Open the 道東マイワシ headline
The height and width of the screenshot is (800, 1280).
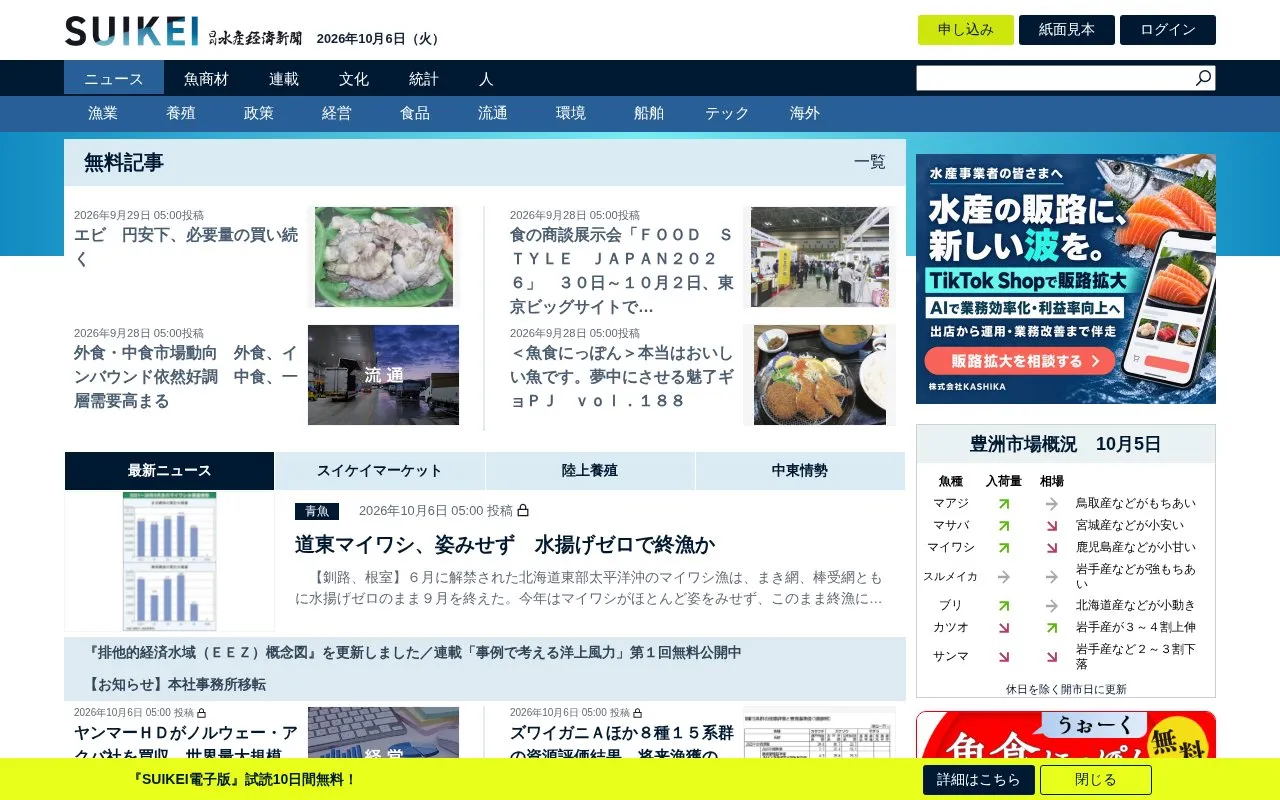pos(505,545)
